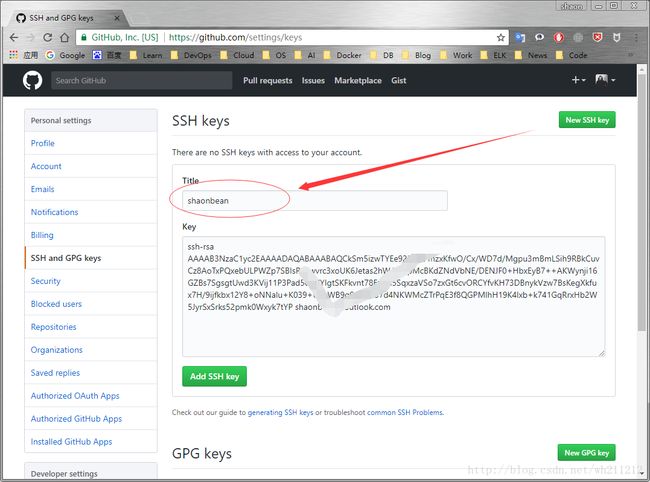650x482 pixels.
Task: Open the ELK bookmarks folder
Action: (x=493, y=55)
